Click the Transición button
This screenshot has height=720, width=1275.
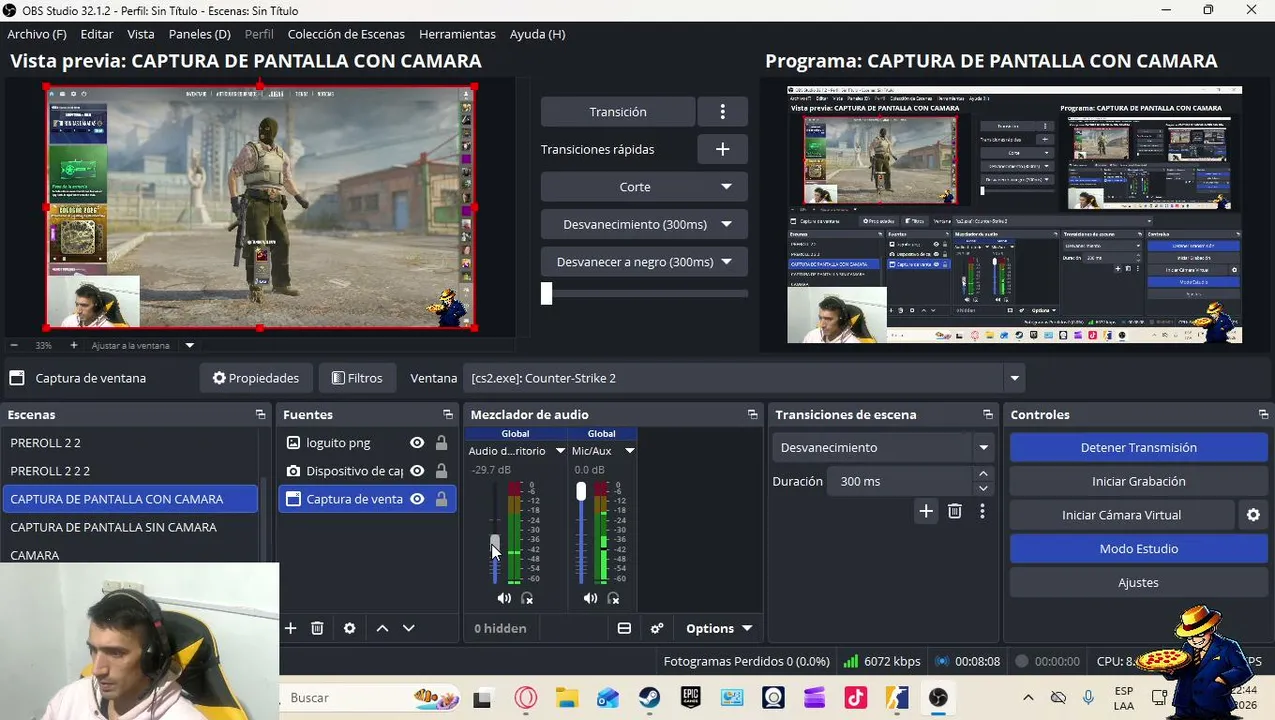click(618, 112)
